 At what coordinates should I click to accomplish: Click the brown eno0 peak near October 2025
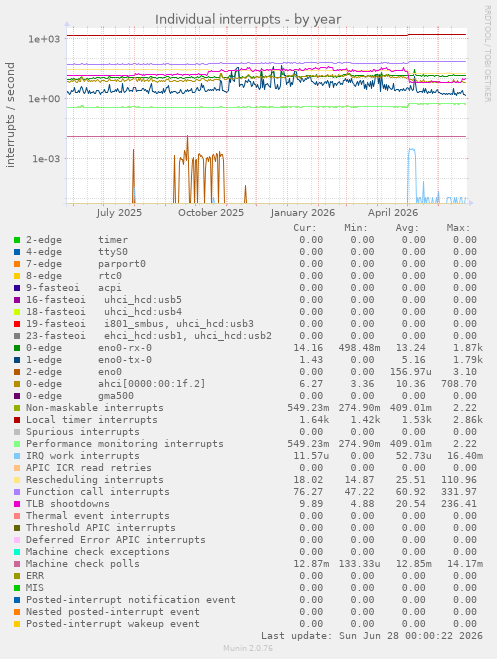tap(187, 139)
